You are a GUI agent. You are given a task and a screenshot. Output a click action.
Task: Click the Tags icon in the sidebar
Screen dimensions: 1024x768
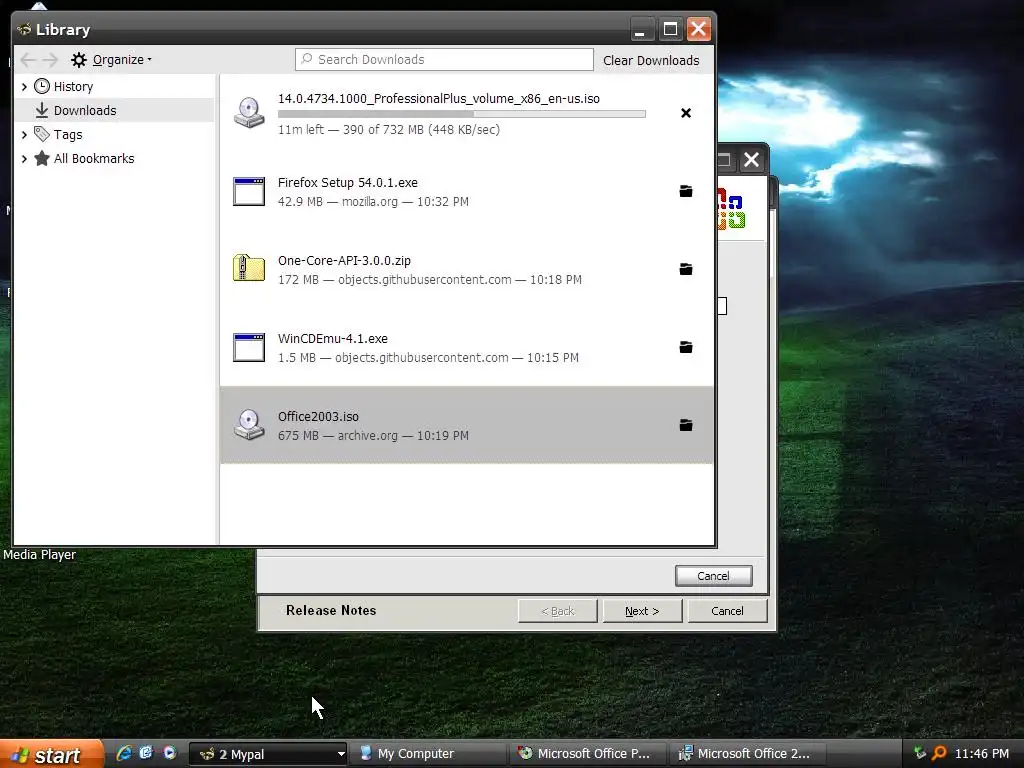[x=42, y=135]
